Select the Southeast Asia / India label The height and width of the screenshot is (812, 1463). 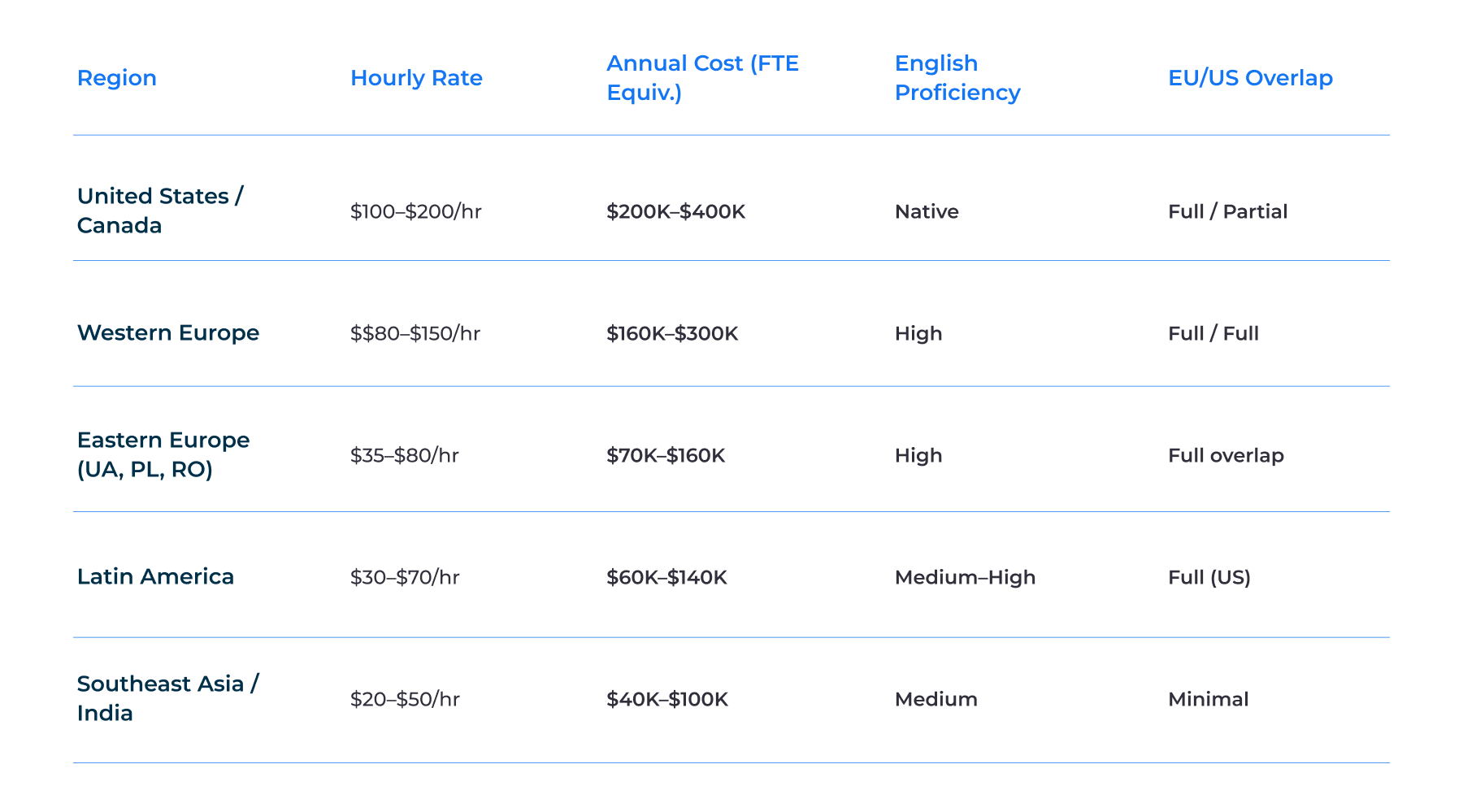point(168,698)
